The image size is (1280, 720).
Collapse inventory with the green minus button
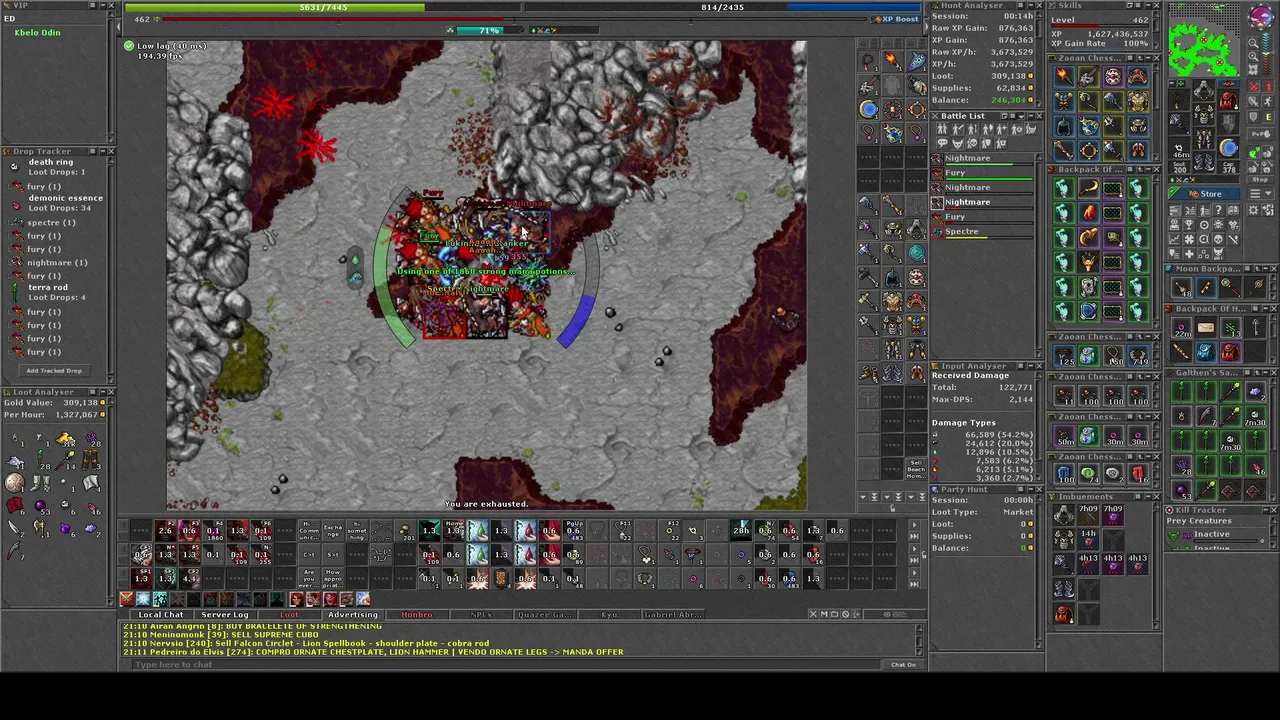pos(1172,83)
